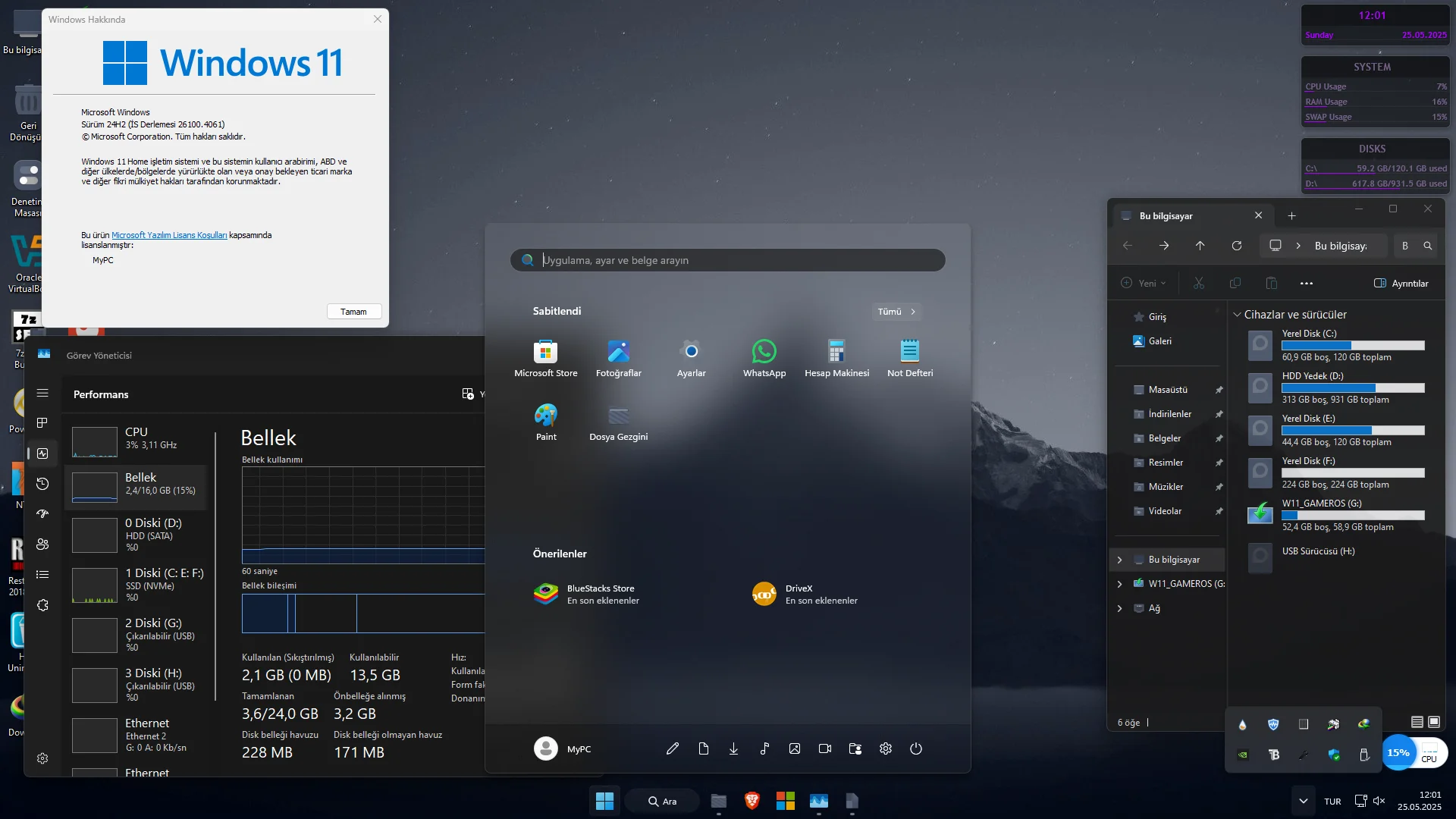Click the power button in Start menu

click(x=916, y=748)
